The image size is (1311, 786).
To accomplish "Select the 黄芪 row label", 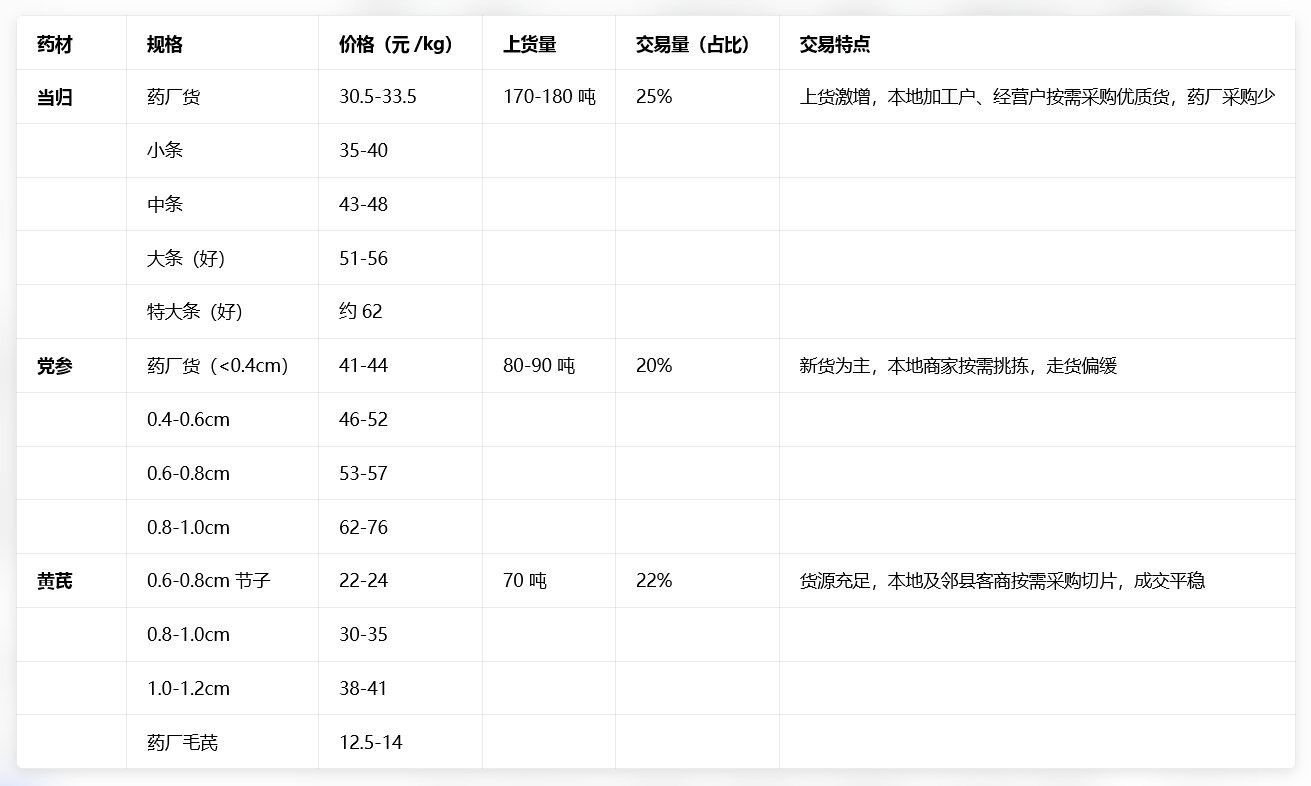I will click(x=54, y=581).
